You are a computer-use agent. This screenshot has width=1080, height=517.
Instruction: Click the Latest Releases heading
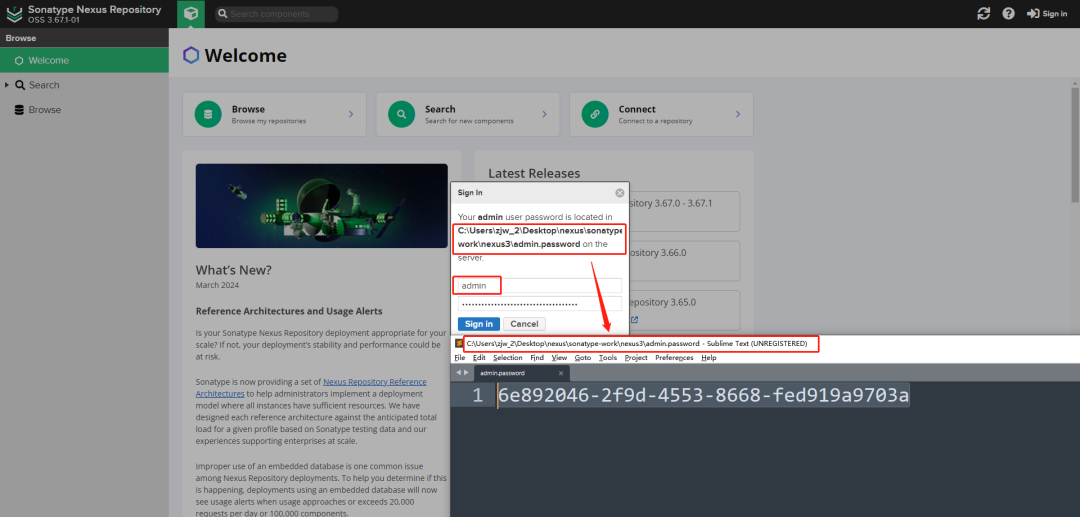pyautogui.click(x=534, y=173)
